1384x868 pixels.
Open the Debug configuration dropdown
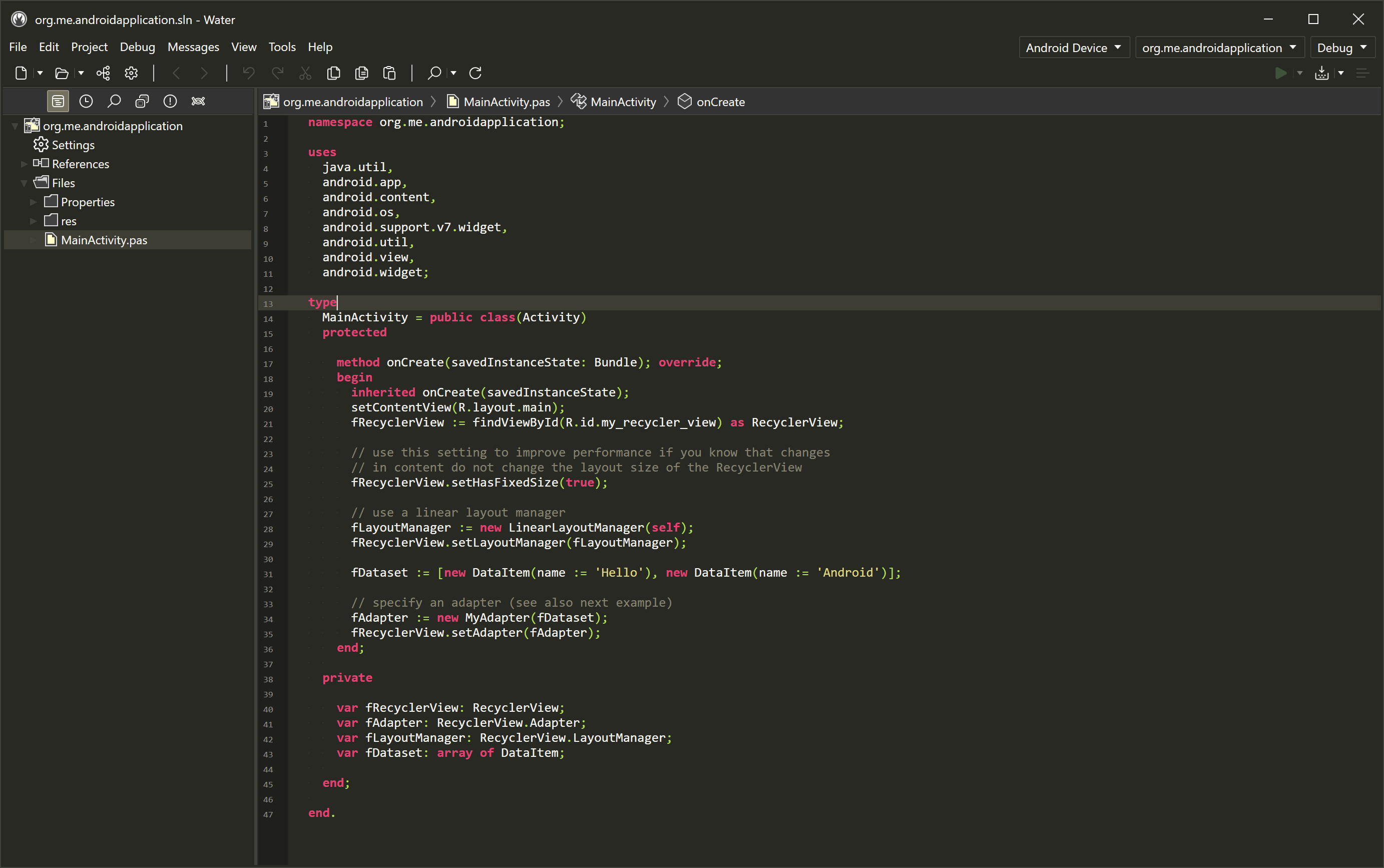point(1341,48)
